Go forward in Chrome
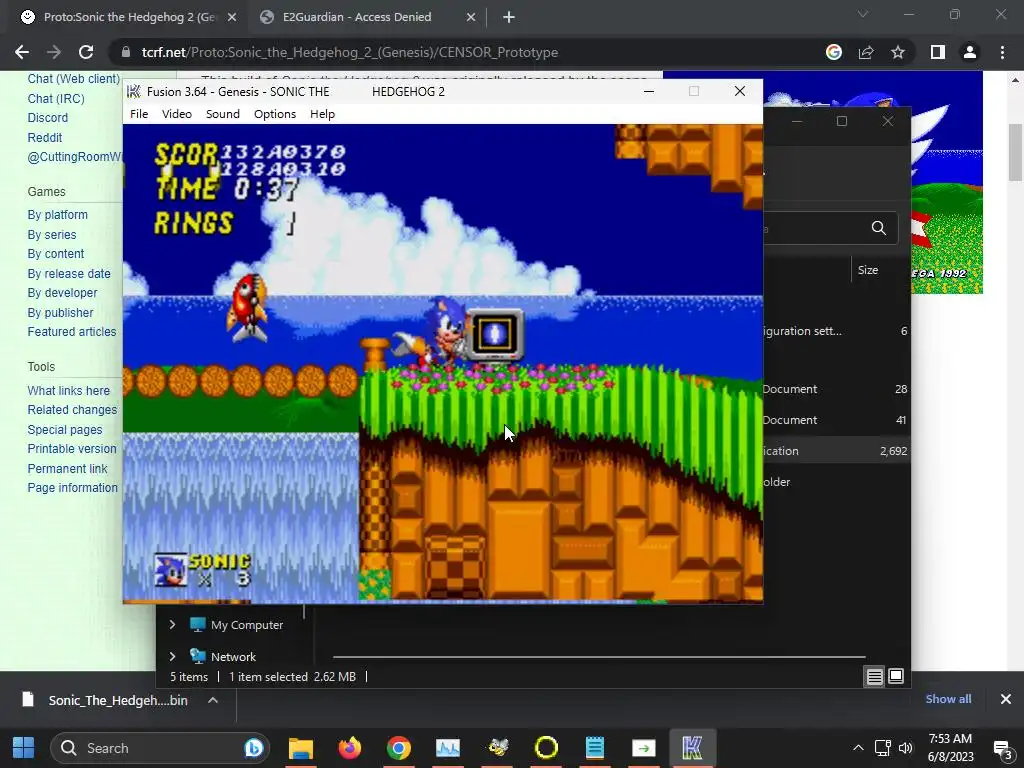Image resolution: width=1024 pixels, height=768 pixels. (x=54, y=52)
